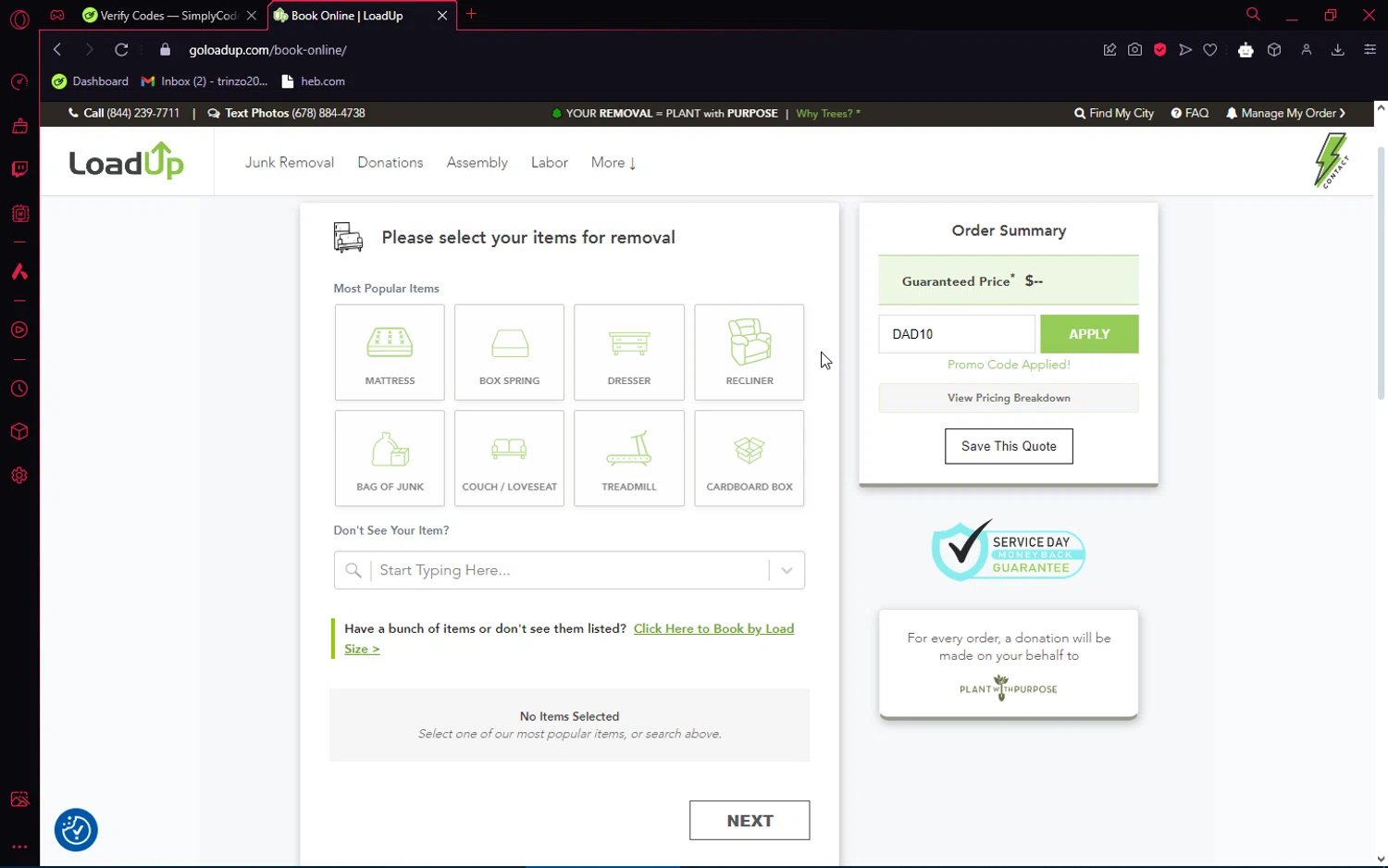Viewport: 1388px width, 868px height.
Task: Click the browser address bar URL
Action: tap(268, 50)
